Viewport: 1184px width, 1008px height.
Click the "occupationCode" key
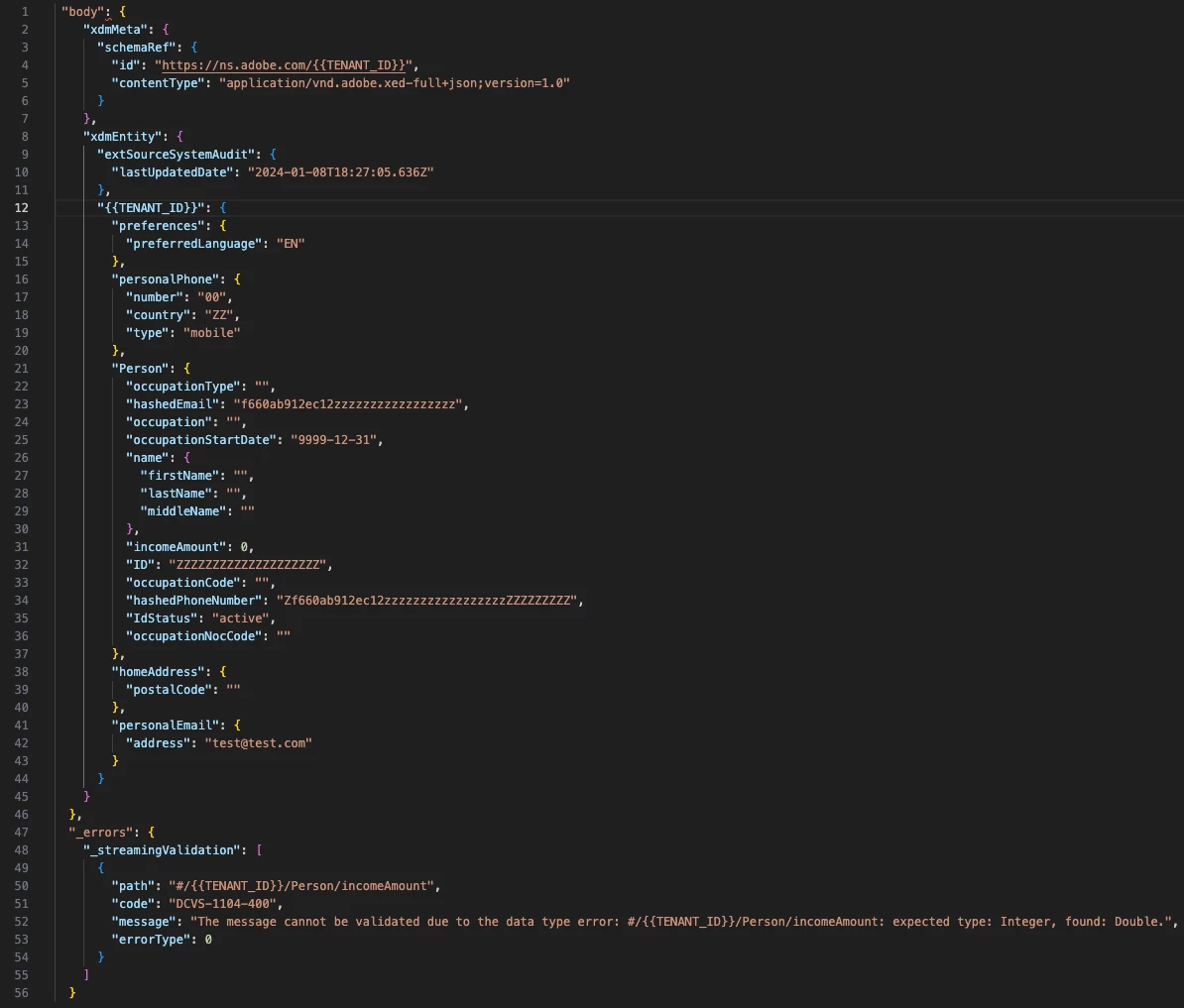pos(183,583)
